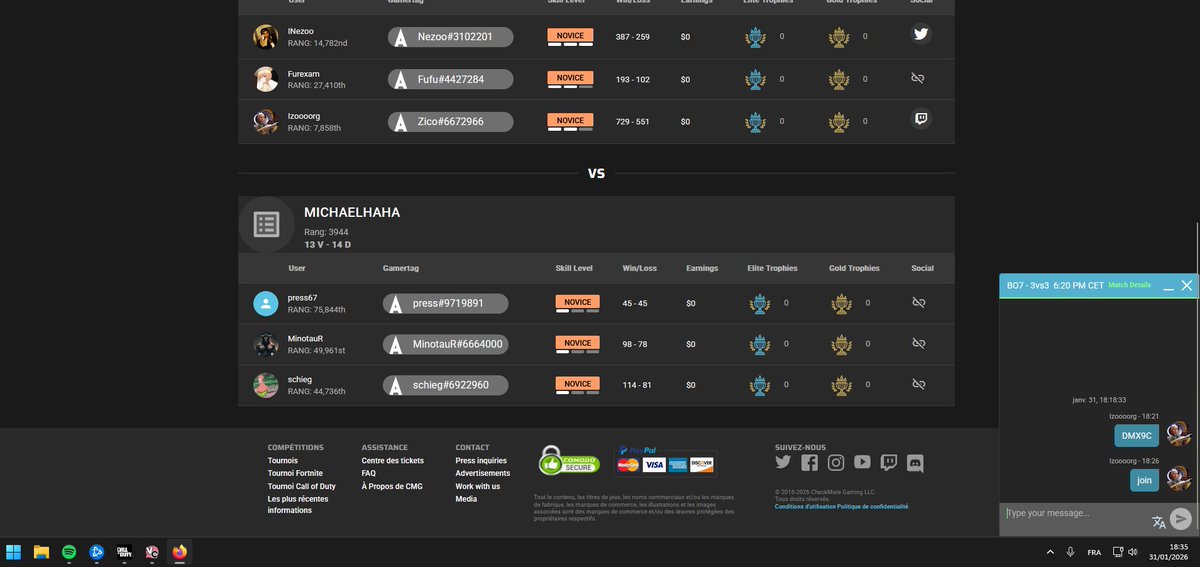The image size is (1200, 567).
Task: Open INezoo's profile avatar
Action: (x=266, y=37)
